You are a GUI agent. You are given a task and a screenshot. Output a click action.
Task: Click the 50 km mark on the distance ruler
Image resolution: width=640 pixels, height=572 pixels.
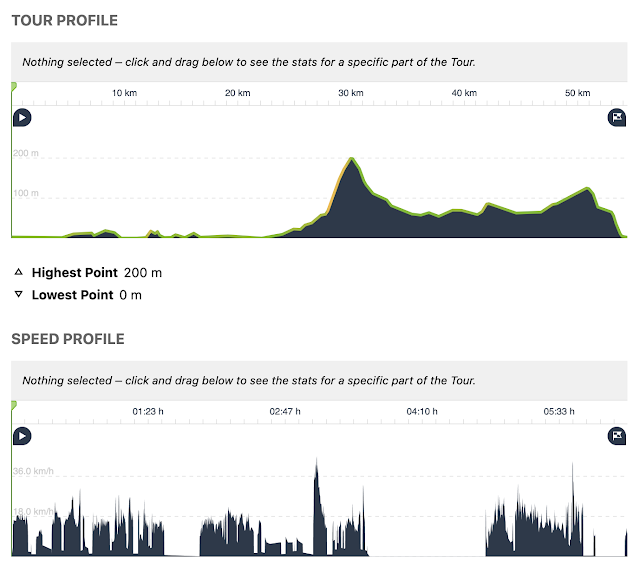point(578,93)
